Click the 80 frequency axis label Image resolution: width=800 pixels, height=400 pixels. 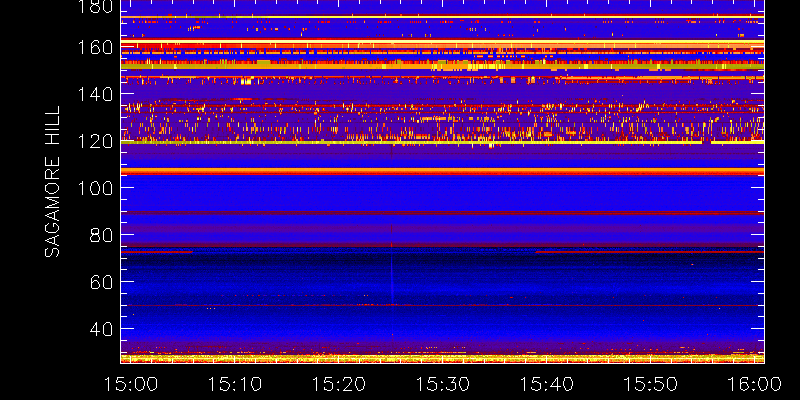point(100,235)
